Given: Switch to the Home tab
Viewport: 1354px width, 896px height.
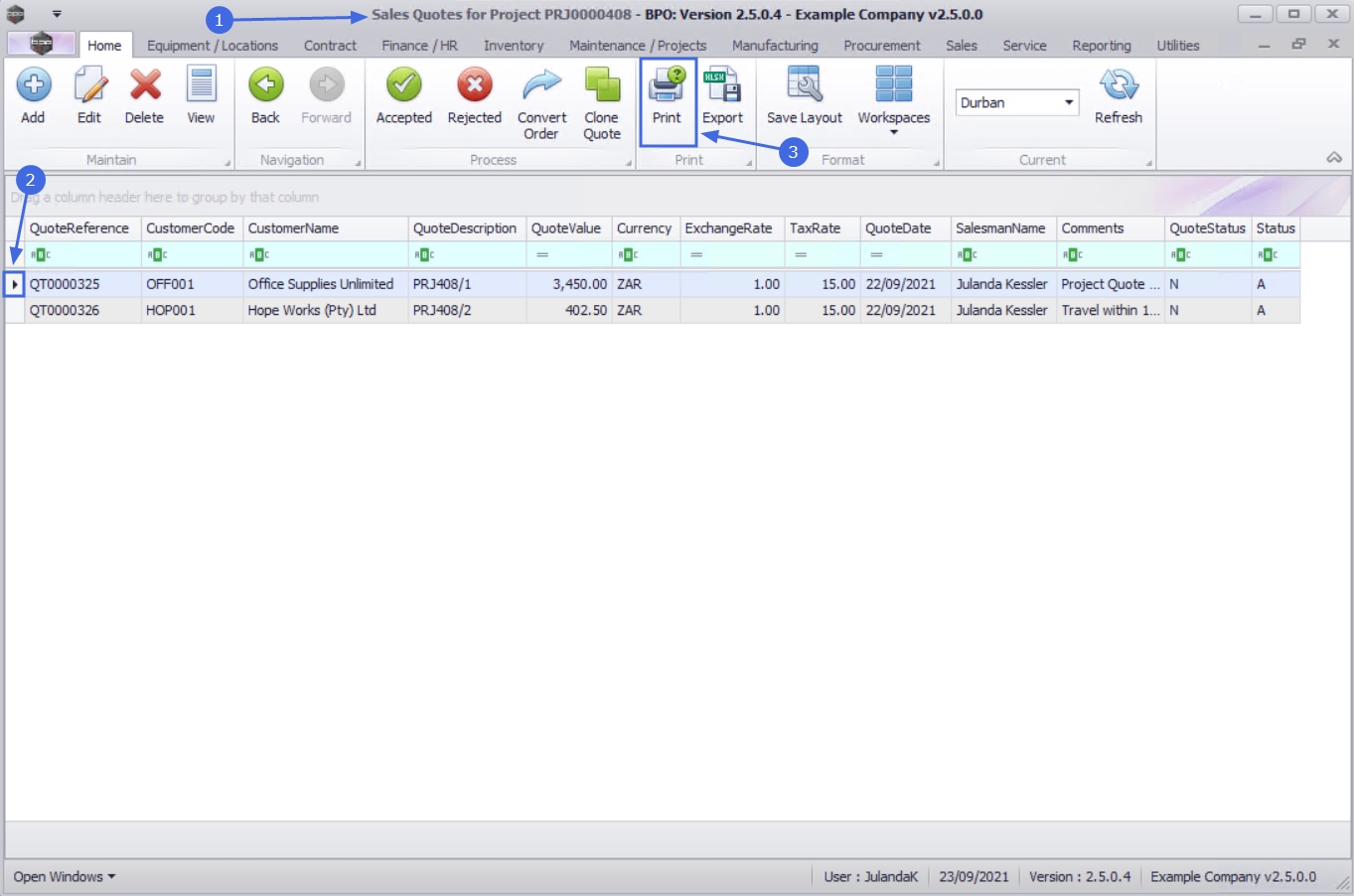Looking at the screenshot, I should pyautogui.click(x=104, y=46).
